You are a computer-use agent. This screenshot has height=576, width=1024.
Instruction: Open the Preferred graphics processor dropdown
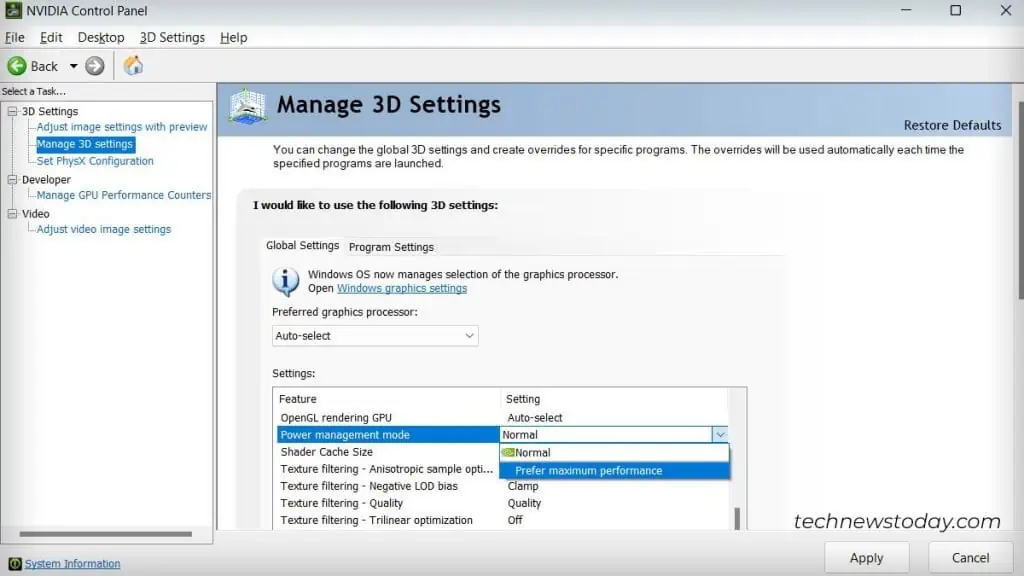point(375,336)
